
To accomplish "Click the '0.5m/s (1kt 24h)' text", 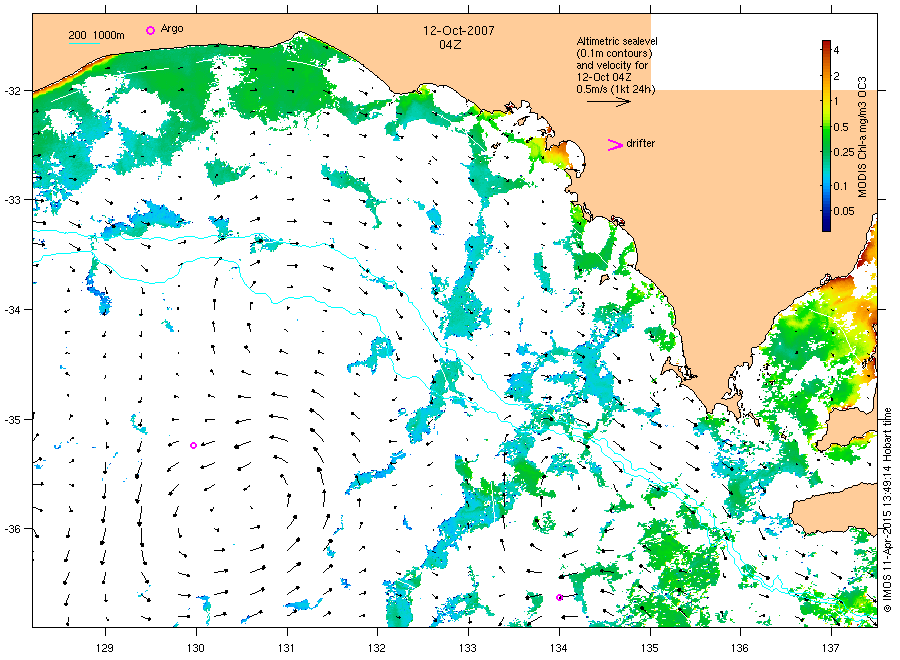I will coord(615,89).
